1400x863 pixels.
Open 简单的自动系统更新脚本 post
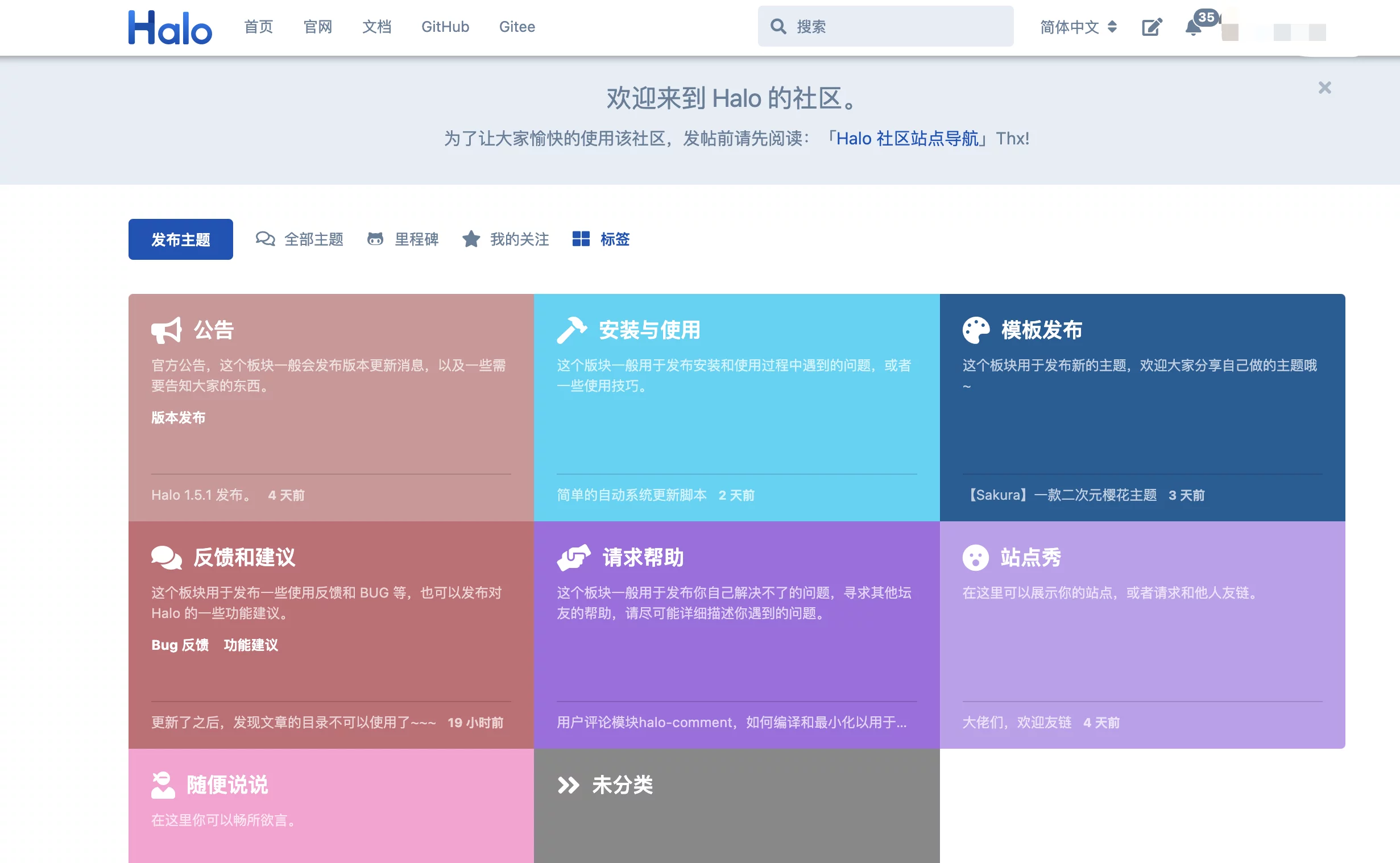tap(632, 495)
